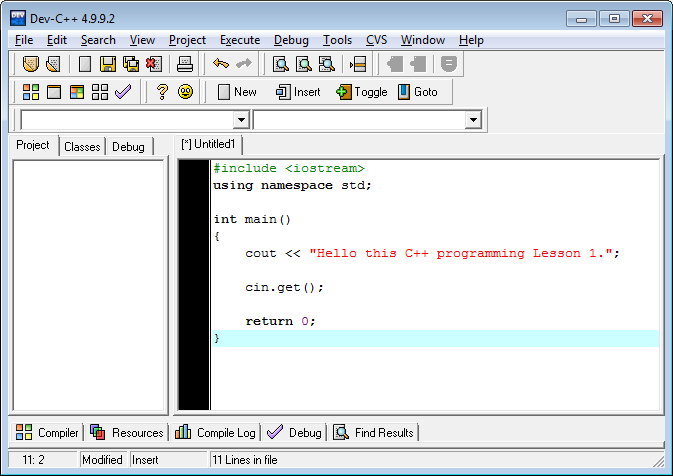Open Help with the question mark icon

(162, 91)
